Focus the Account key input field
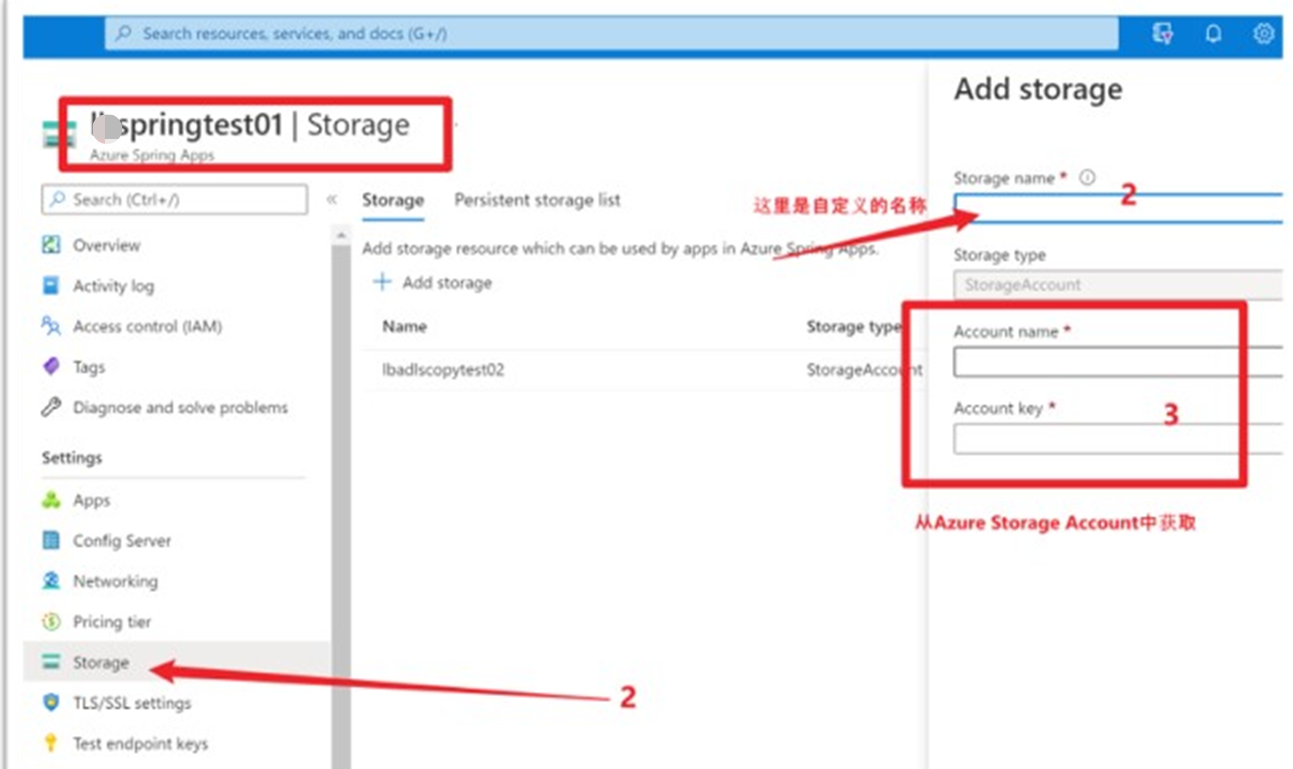 (1117, 439)
